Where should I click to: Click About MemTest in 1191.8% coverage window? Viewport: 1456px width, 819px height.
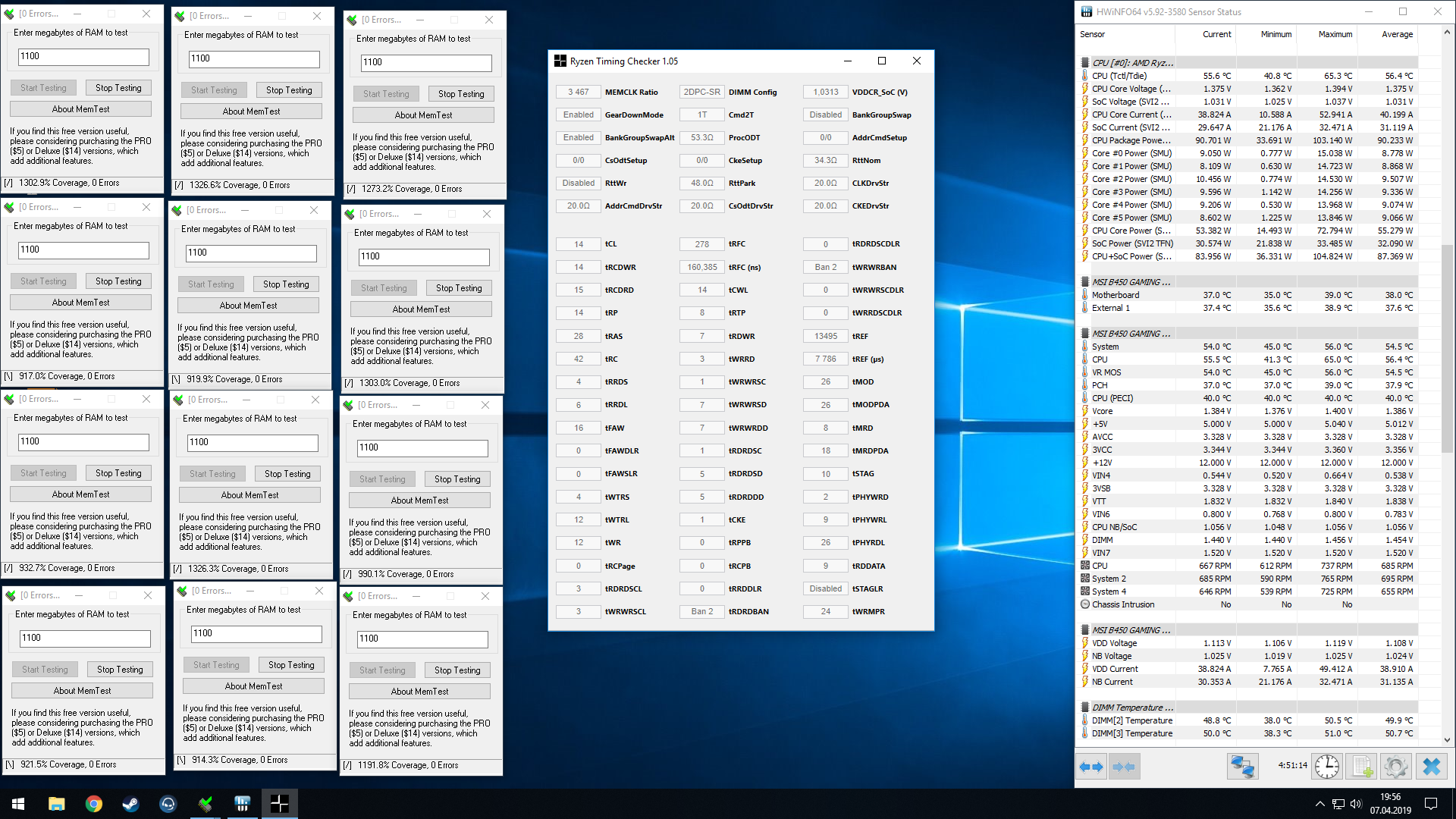point(419,692)
